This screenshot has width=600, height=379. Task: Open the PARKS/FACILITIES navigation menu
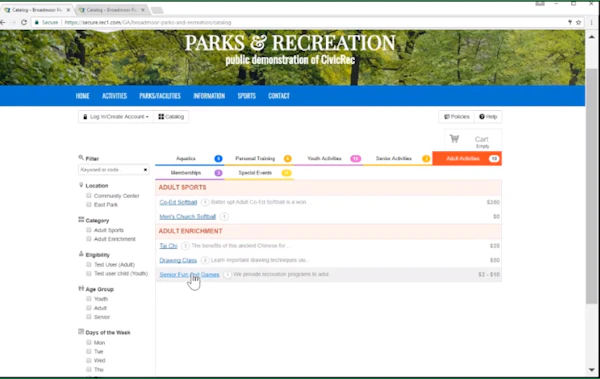(x=160, y=96)
